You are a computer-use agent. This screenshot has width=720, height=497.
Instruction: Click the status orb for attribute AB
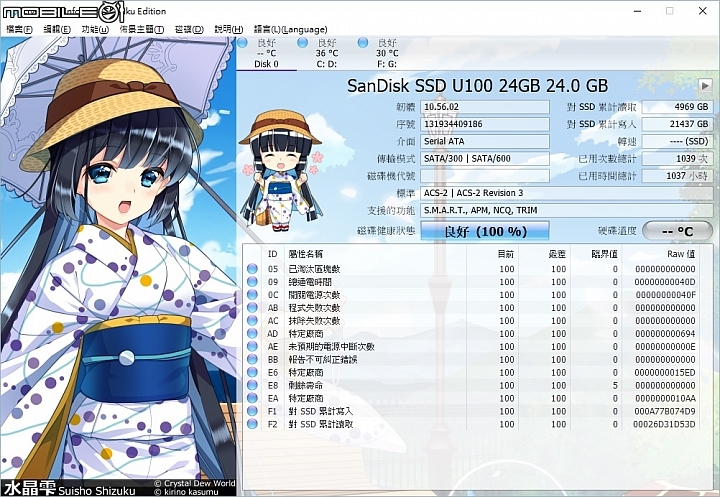click(252, 307)
